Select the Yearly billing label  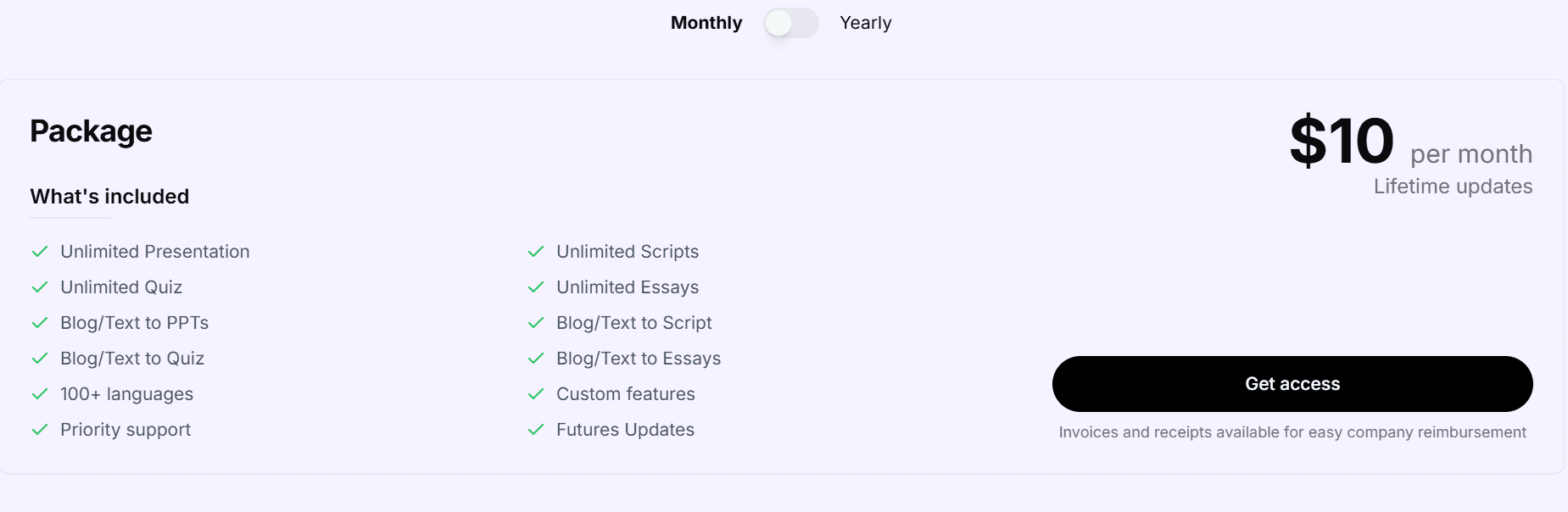(x=865, y=23)
